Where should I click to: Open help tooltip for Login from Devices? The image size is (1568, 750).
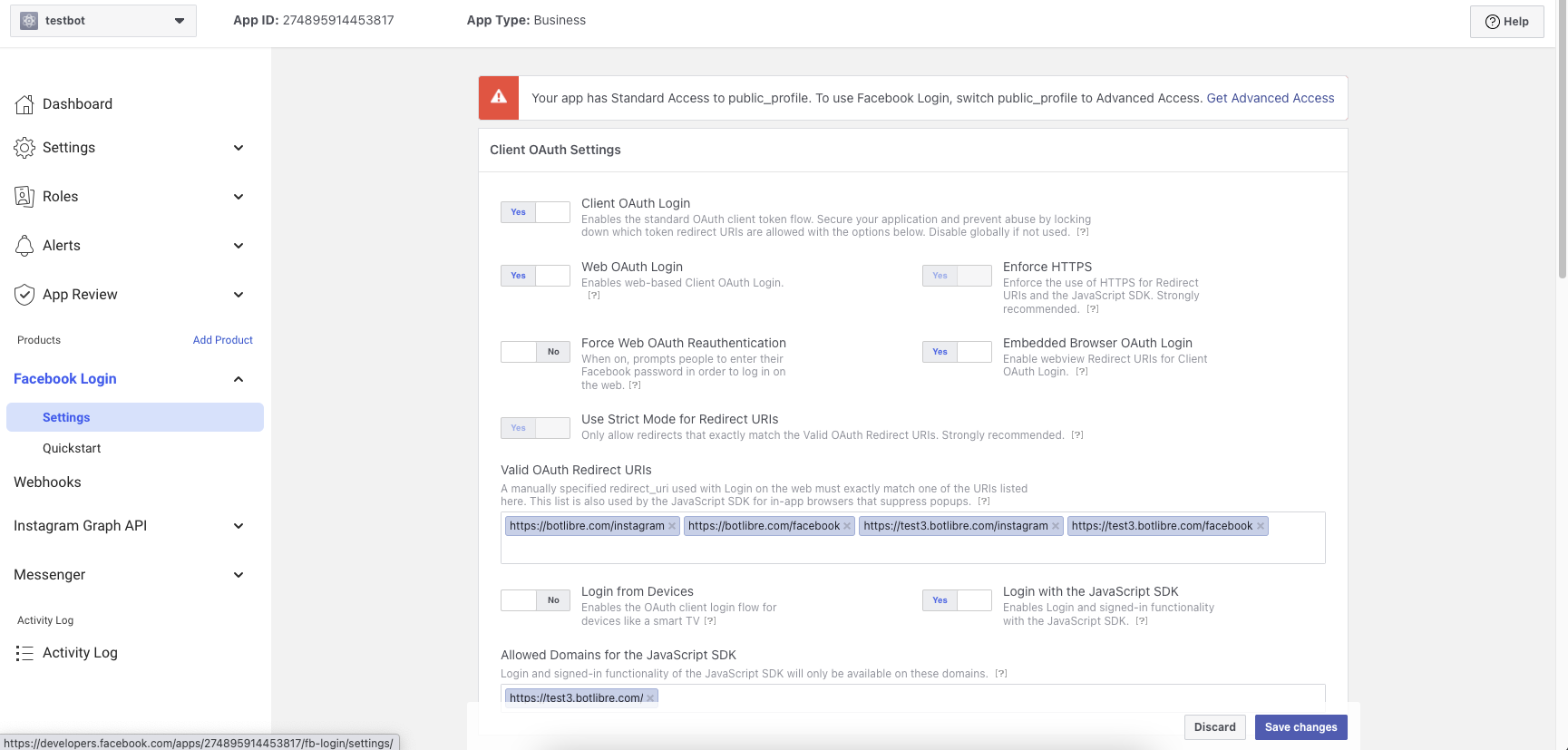click(710, 621)
